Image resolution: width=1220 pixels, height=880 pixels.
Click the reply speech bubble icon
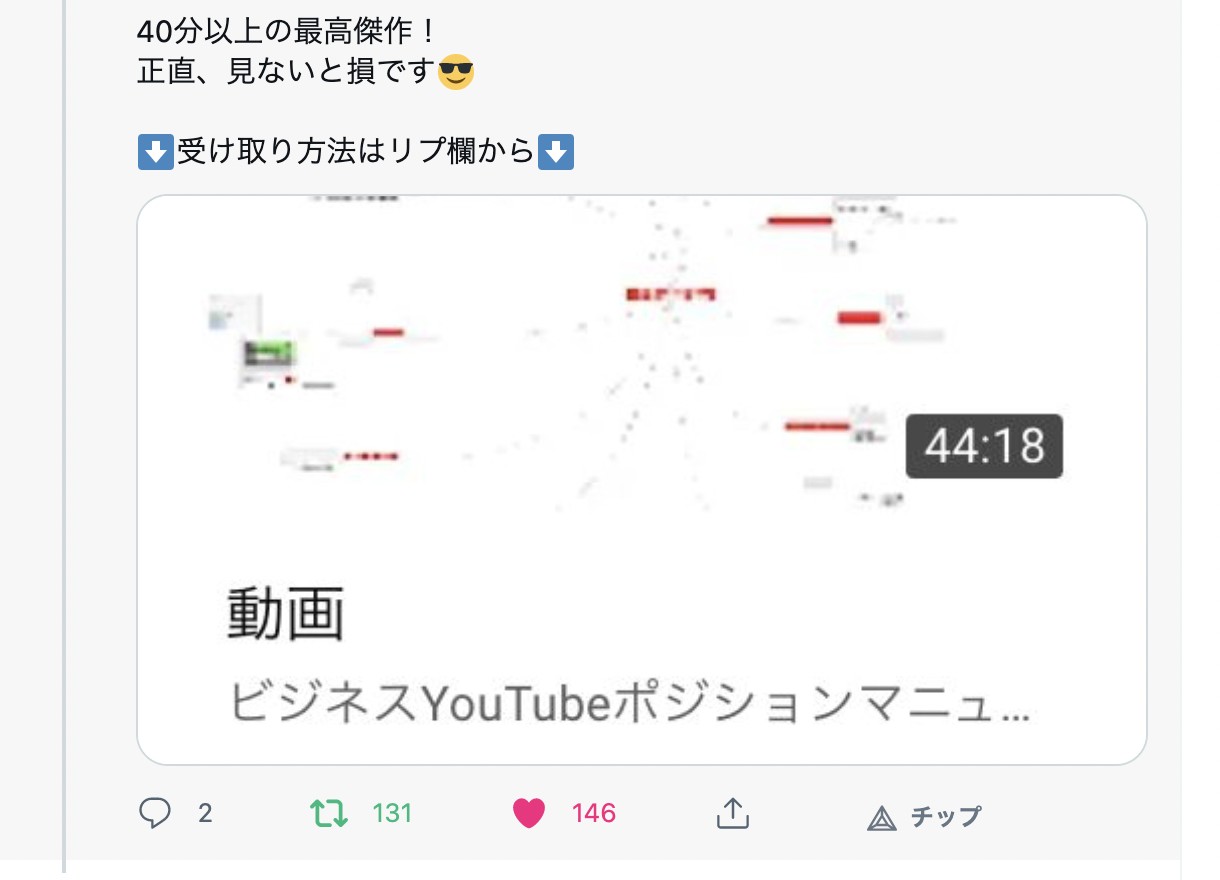click(154, 813)
